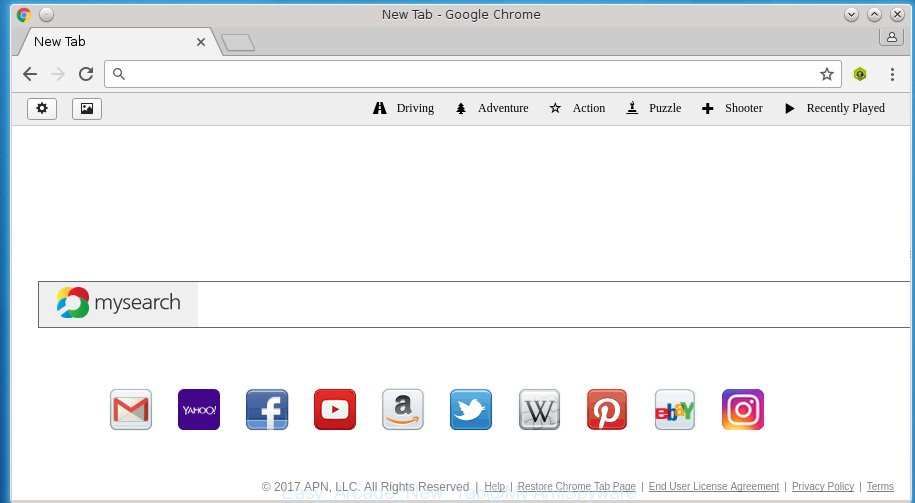Focus the Chrome address bar
Screen dimensions: 915x503
pos(473,74)
